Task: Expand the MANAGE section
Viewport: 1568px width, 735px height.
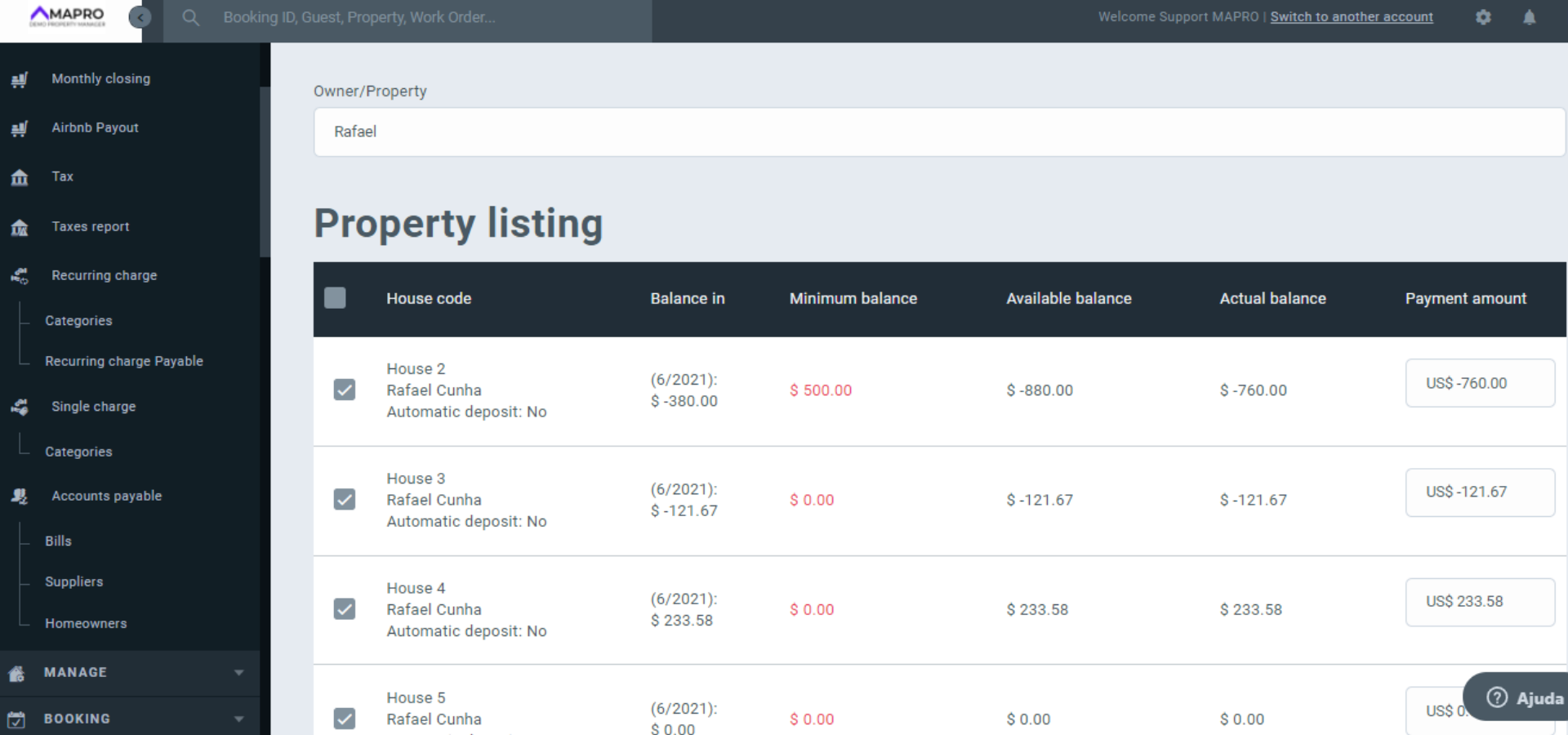Action: click(x=238, y=672)
